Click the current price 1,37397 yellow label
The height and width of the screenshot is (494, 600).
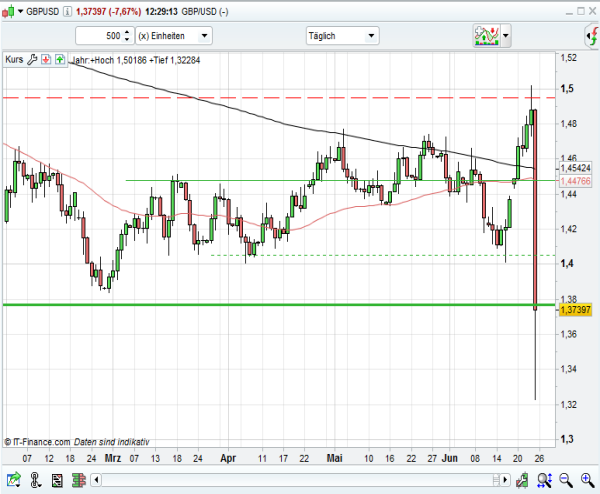pos(576,309)
